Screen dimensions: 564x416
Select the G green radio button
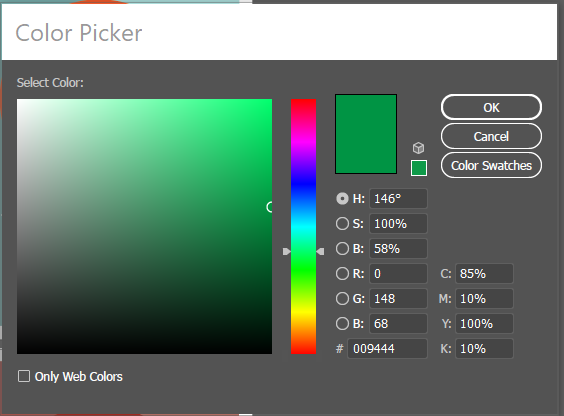click(x=342, y=298)
